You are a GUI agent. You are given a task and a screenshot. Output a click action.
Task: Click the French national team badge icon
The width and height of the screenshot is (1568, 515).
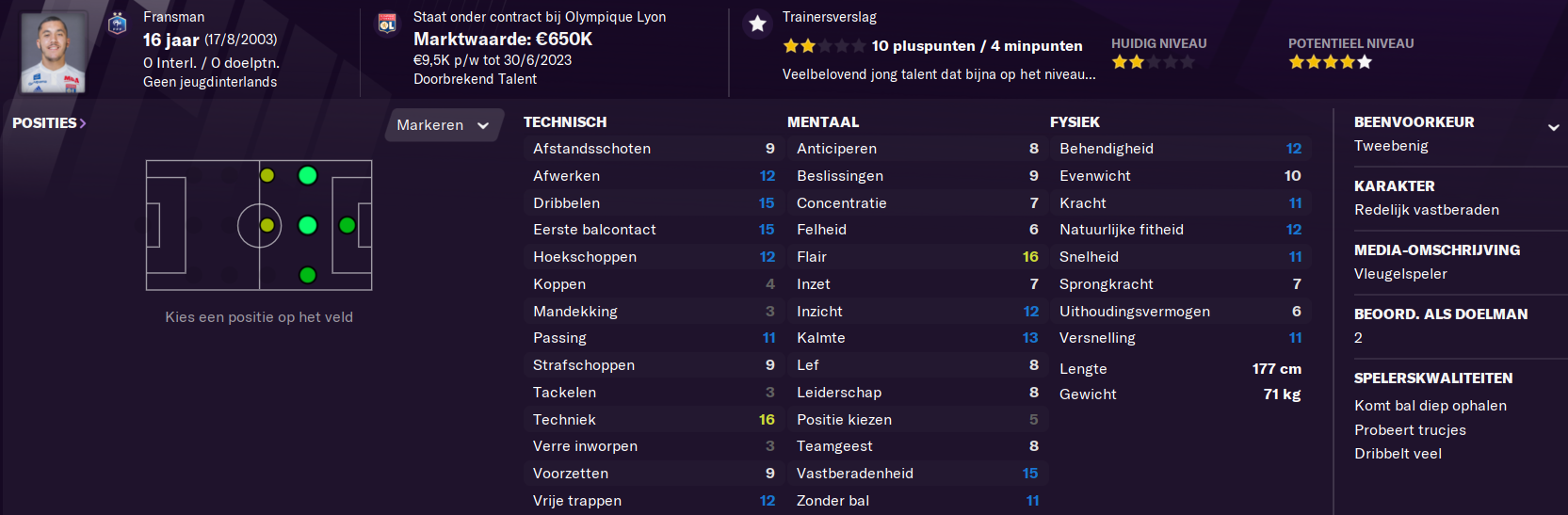[x=118, y=24]
